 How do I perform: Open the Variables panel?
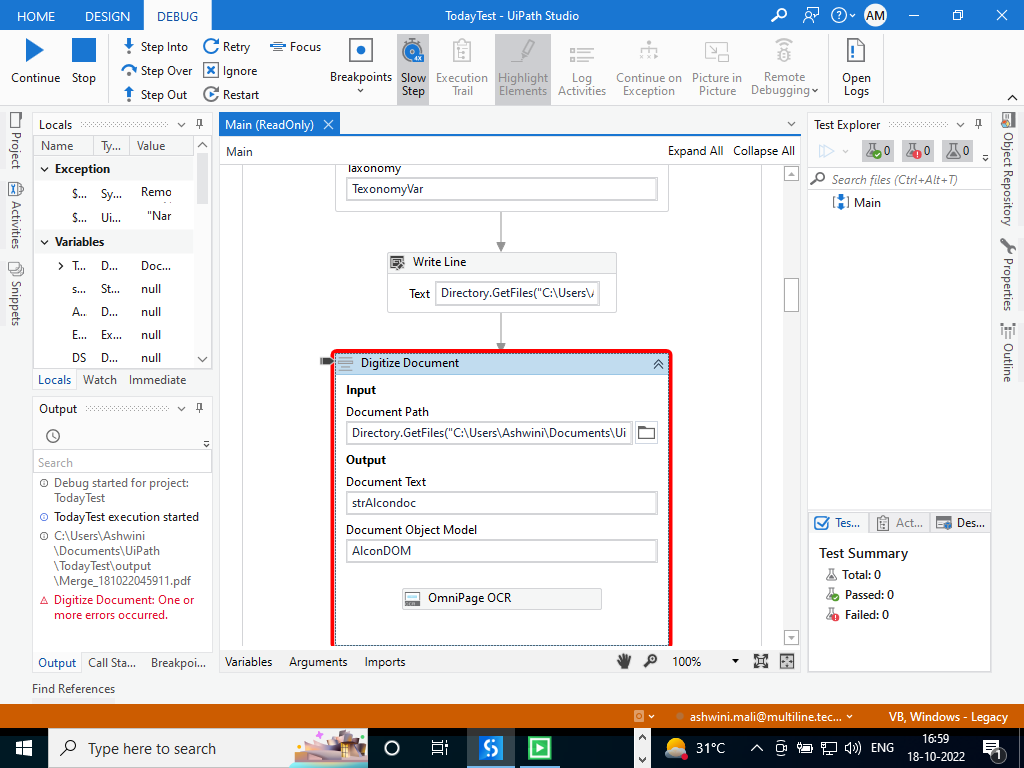[248, 662]
